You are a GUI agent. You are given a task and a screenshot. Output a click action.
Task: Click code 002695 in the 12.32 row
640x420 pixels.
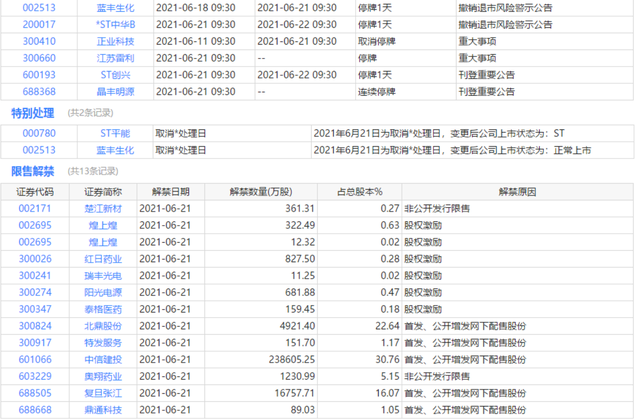(35, 242)
